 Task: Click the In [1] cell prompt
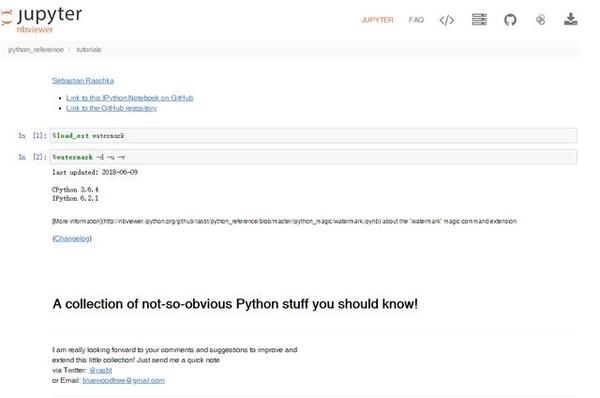[x=33, y=135]
